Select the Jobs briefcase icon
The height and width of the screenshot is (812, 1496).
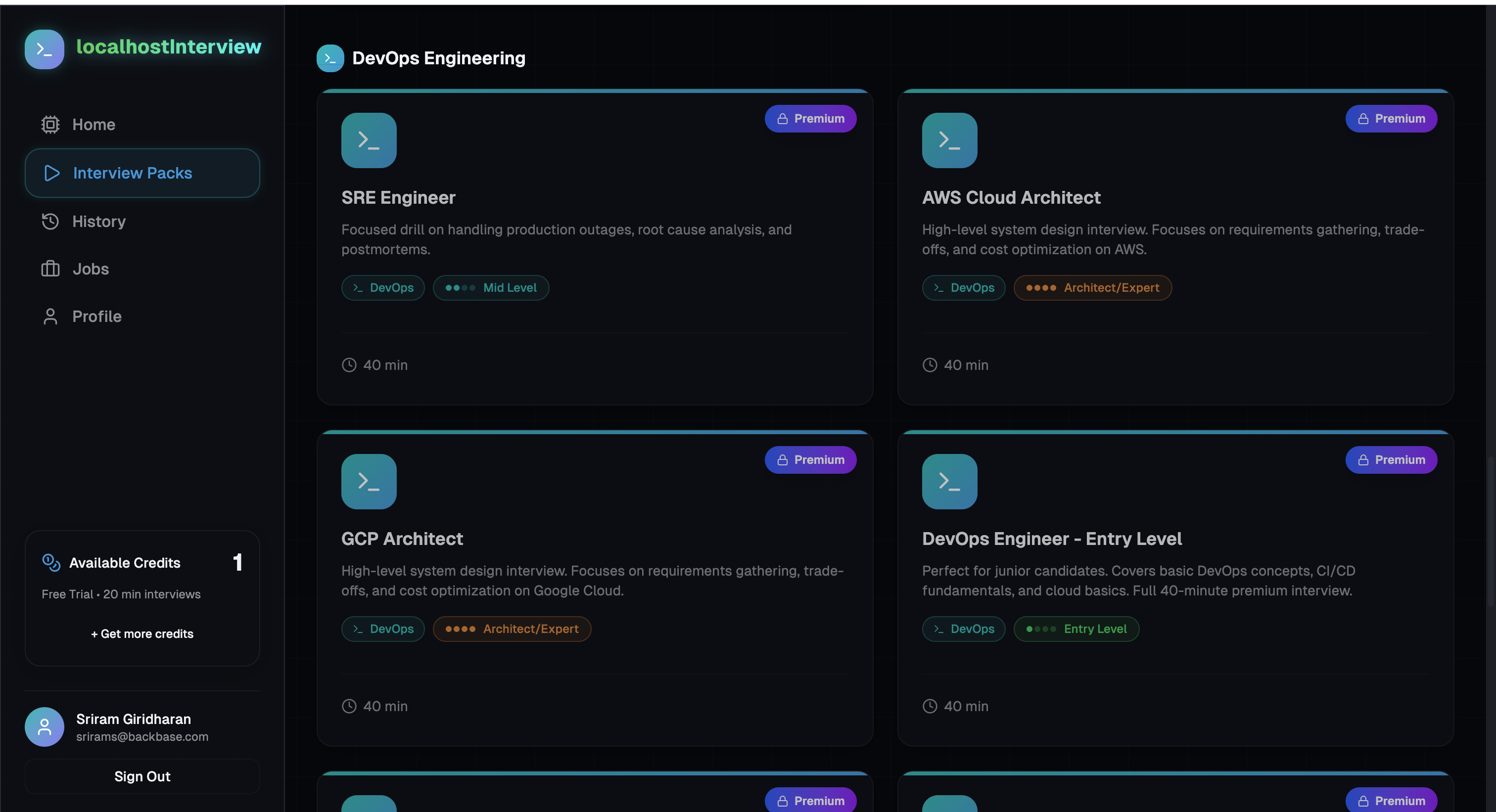[x=50, y=269]
